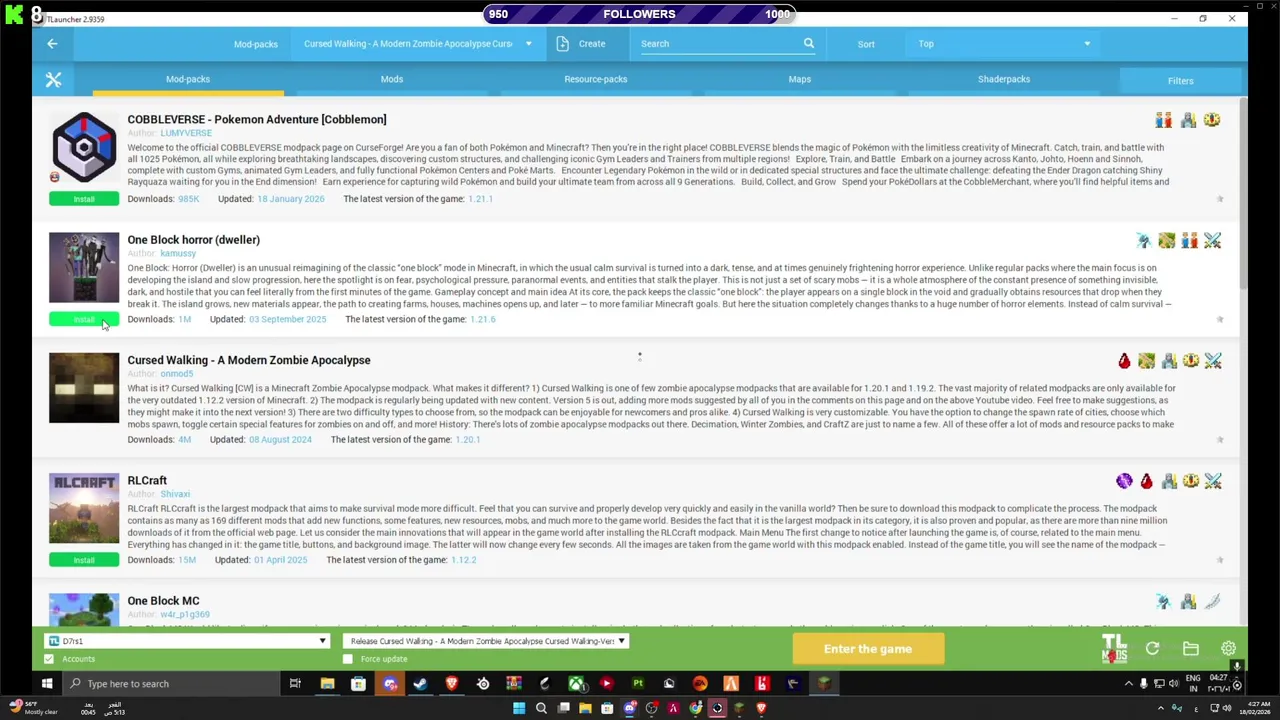The image size is (1280, 720).
Task: Click Enter the game button
Action: 868,649
